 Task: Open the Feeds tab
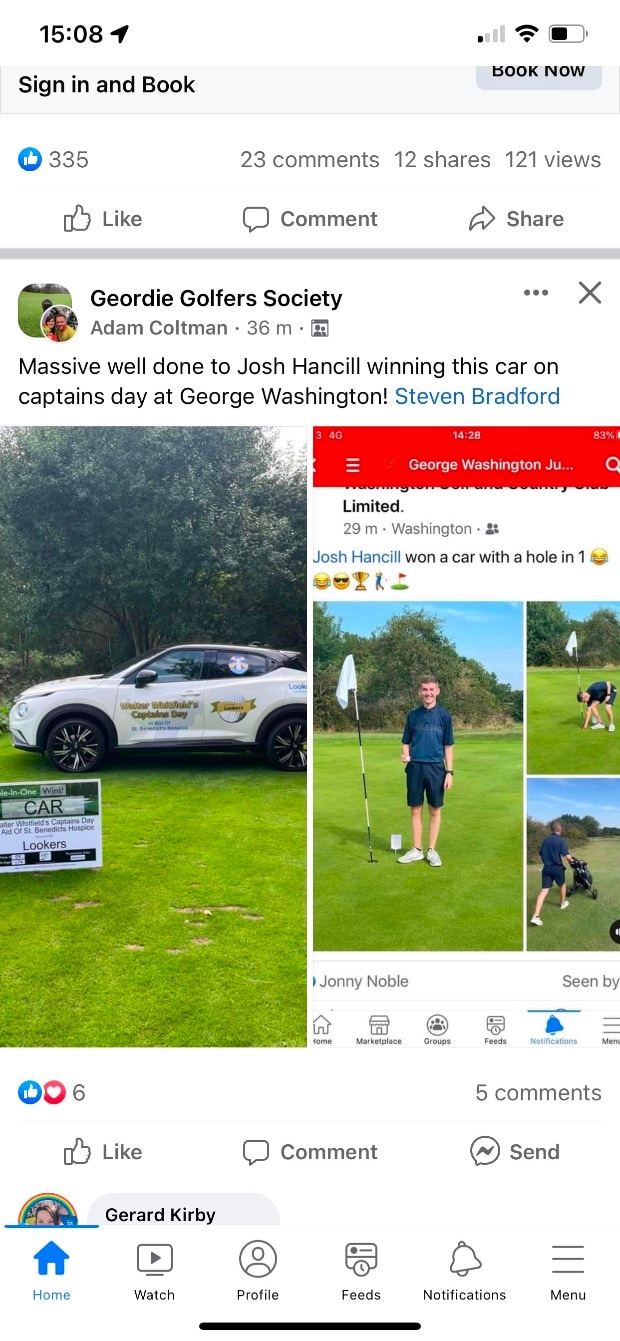(x=361, y=1272)
